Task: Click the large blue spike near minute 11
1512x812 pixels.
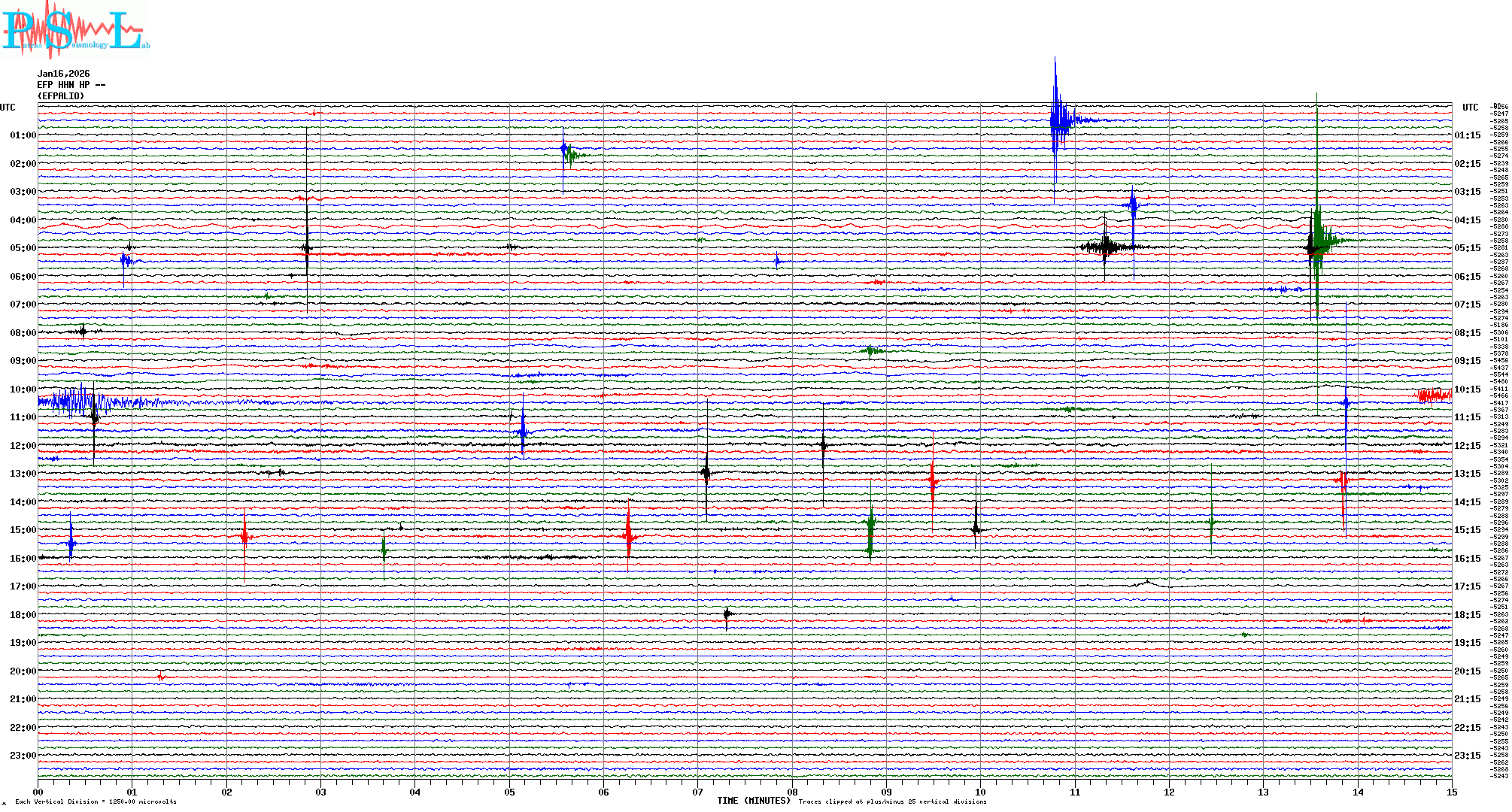Action: click(x=1057, y=120)
